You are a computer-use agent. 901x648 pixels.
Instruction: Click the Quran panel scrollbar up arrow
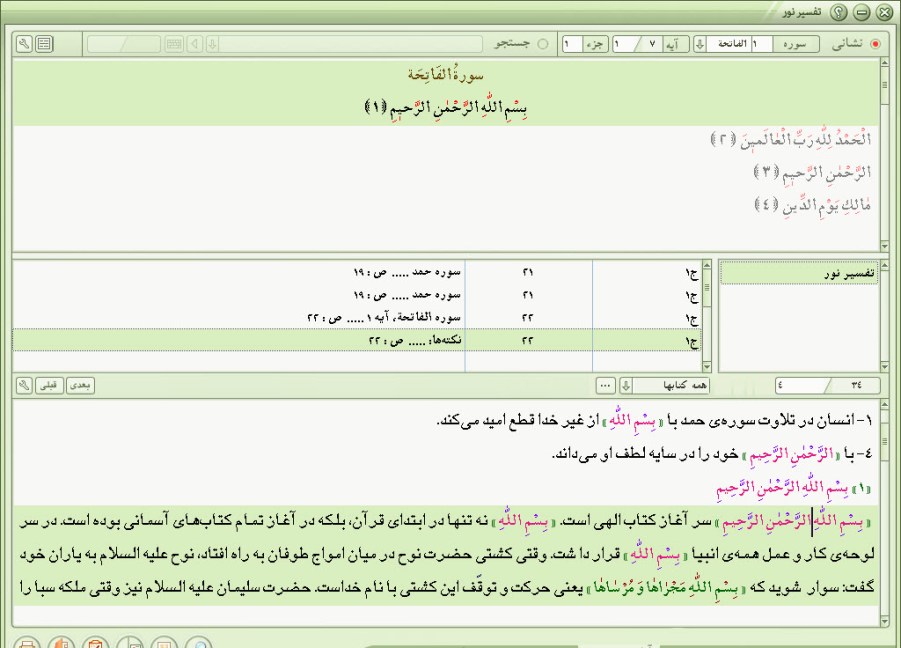(x=885, y=65)
